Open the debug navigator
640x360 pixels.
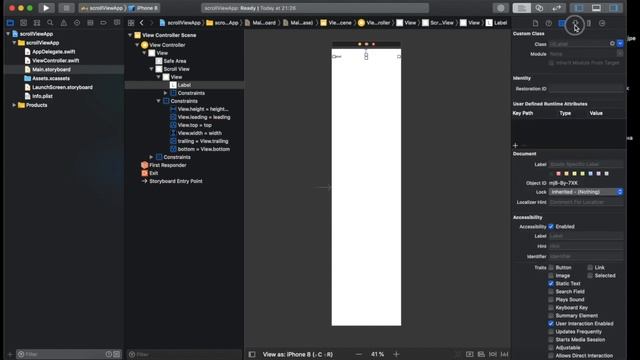pyautogui.click(x=90, y=23)
